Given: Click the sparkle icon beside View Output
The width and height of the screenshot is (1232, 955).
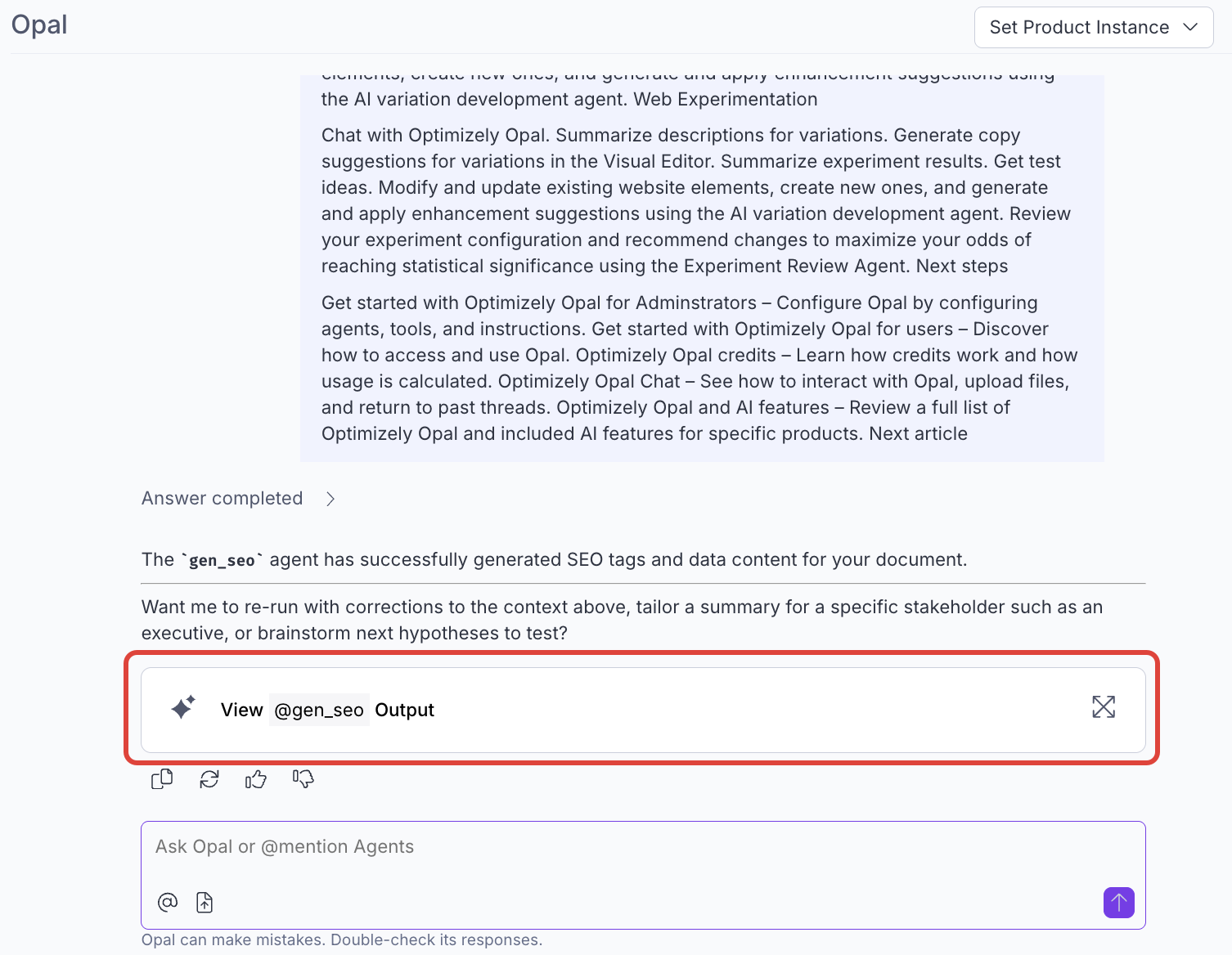Looking at the screenshot, I should (x=183, y=707).
